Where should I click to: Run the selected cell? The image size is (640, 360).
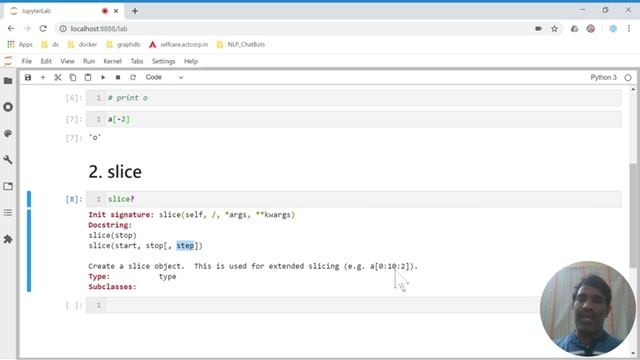click(103, 77)
